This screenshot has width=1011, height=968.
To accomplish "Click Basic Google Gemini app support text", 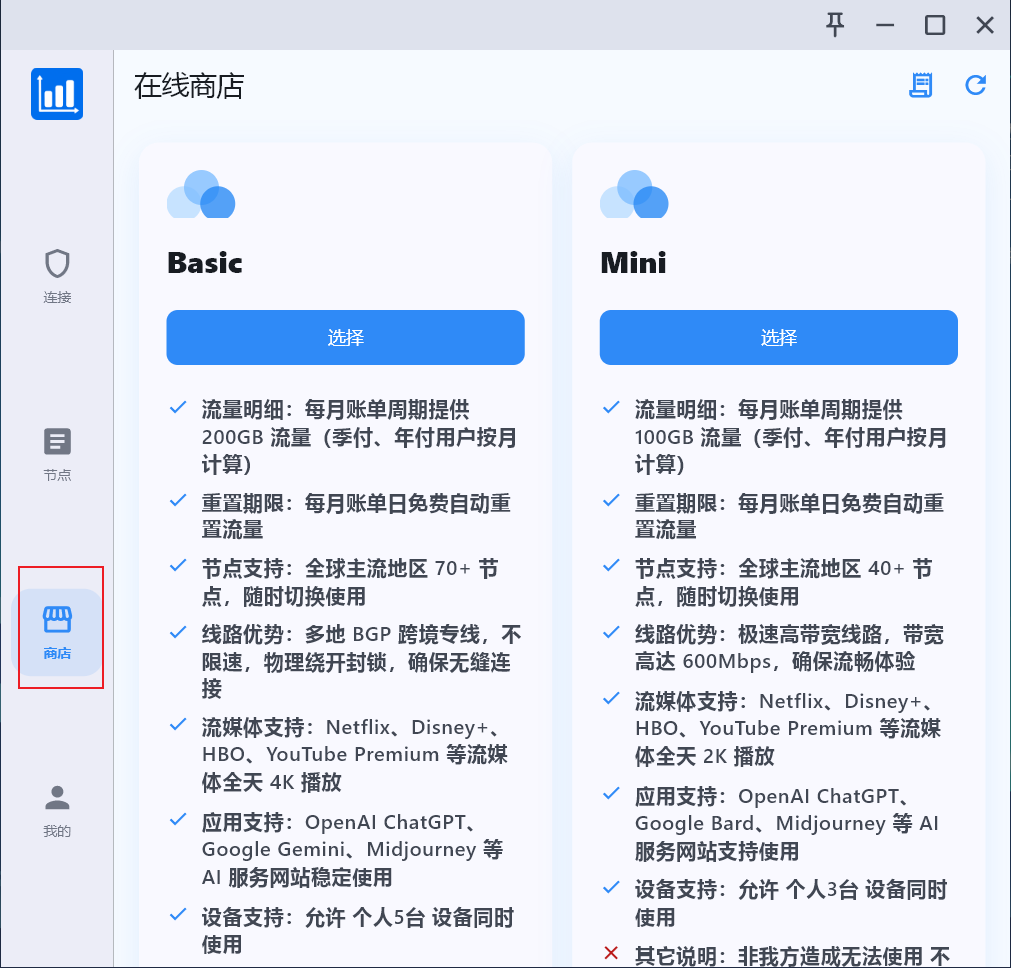I will click(353, 850).
